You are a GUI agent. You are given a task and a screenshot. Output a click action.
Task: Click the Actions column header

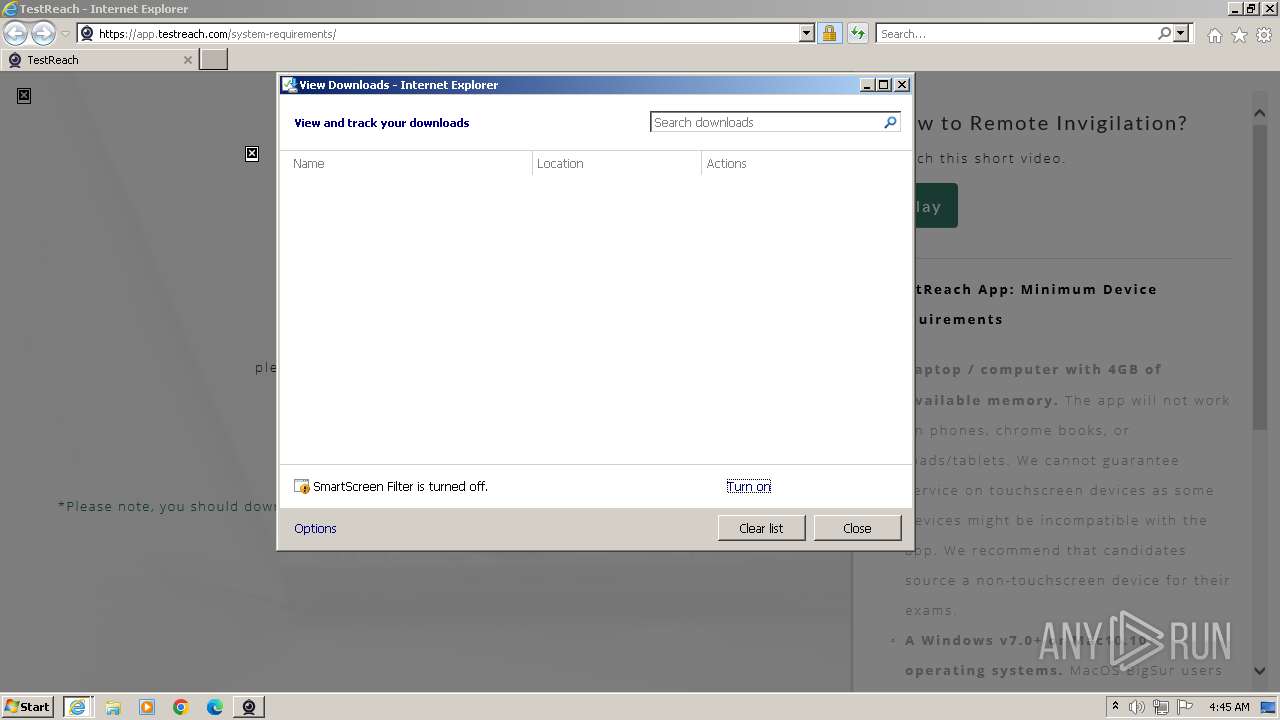click(727, 163)
